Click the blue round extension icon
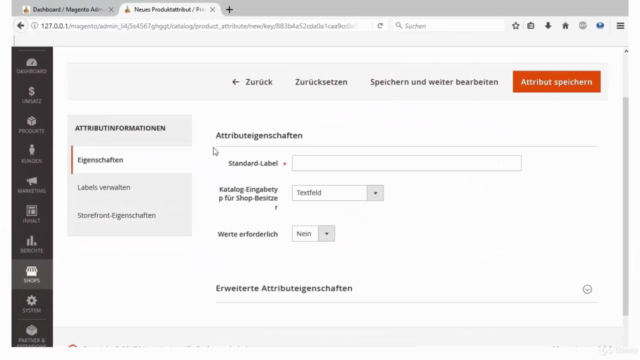The width and height of the screenshot is (640, 360). coord(600,26)
